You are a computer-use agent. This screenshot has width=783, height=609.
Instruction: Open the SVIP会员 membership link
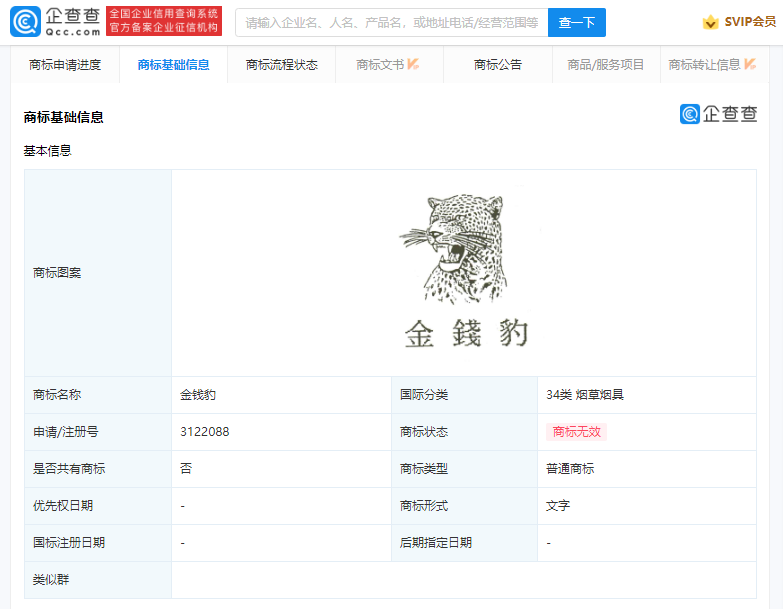coord(750,22)
